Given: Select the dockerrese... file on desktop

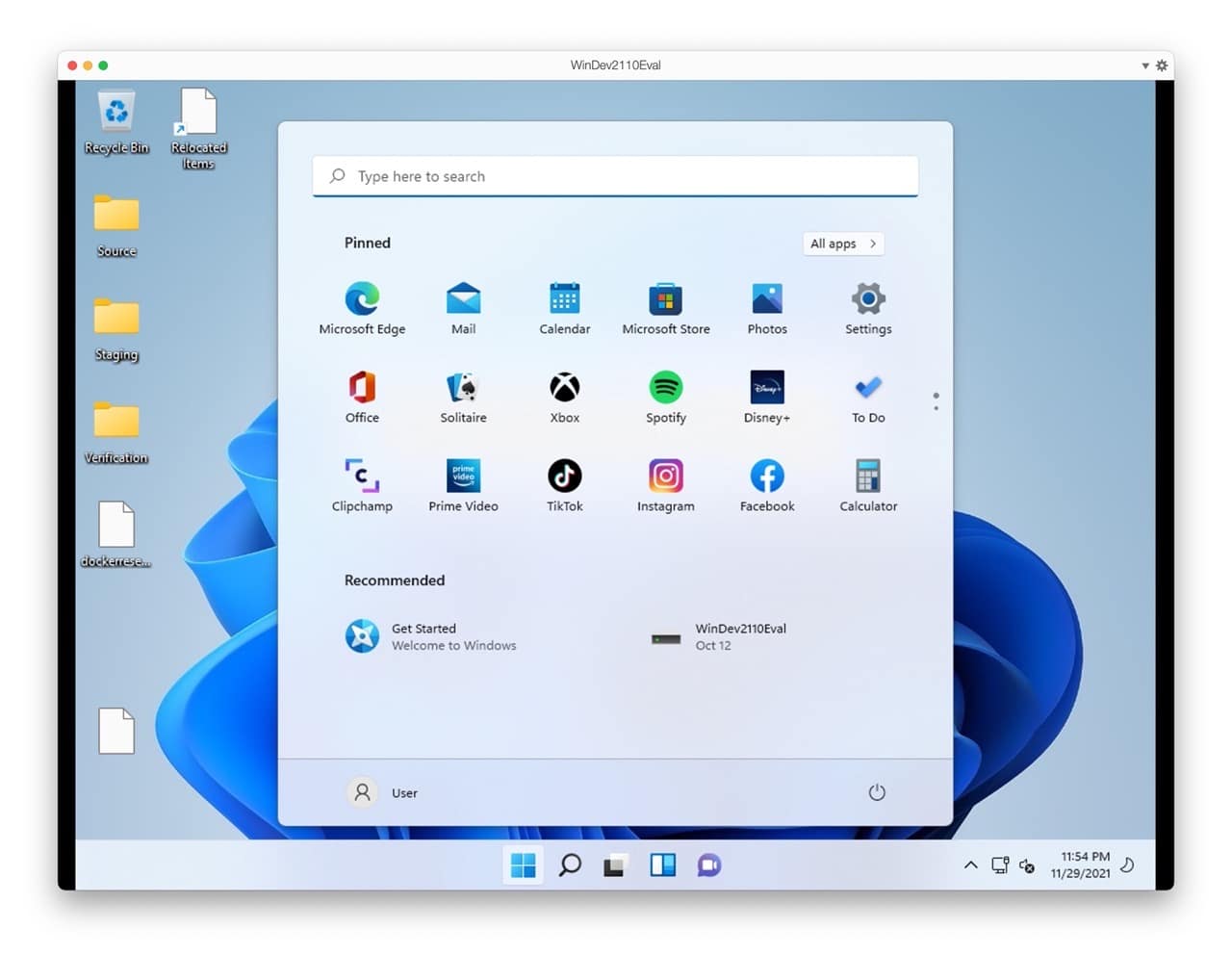Looking at the screenshot, I should pos(116,535).
